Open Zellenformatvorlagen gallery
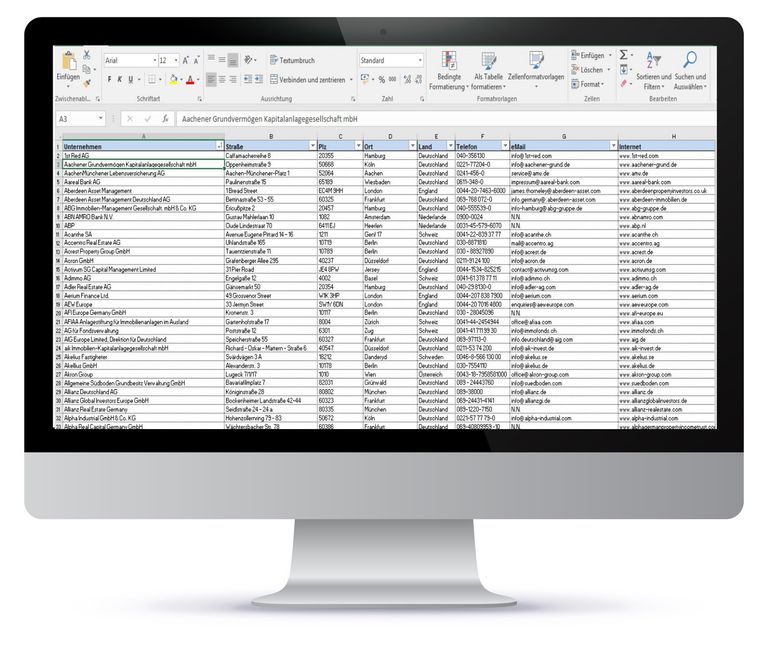 pos(536,70)
